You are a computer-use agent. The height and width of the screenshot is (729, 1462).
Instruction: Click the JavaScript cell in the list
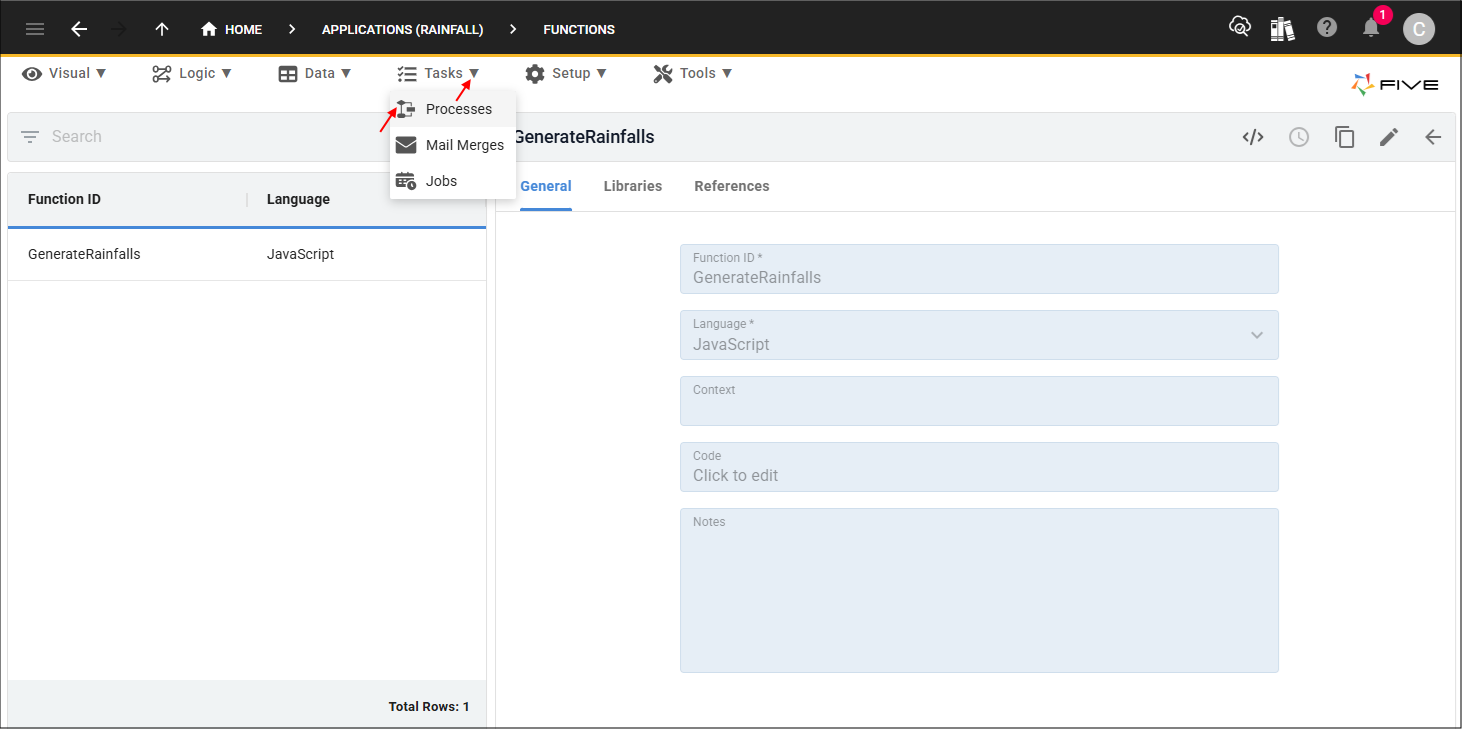(x=300, y=254)
